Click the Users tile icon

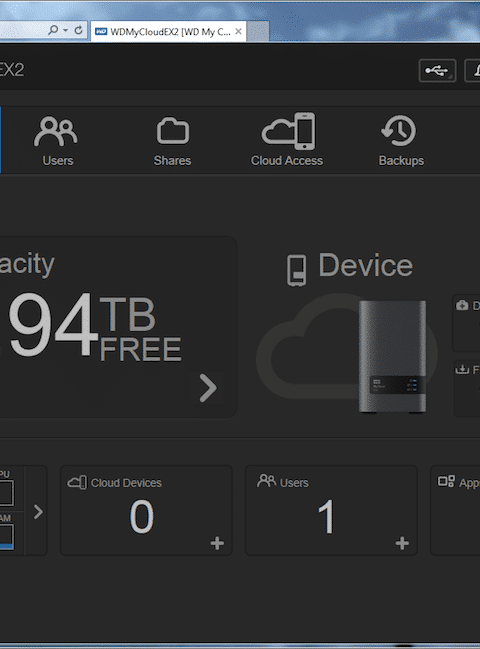click(x=266, y=481)
